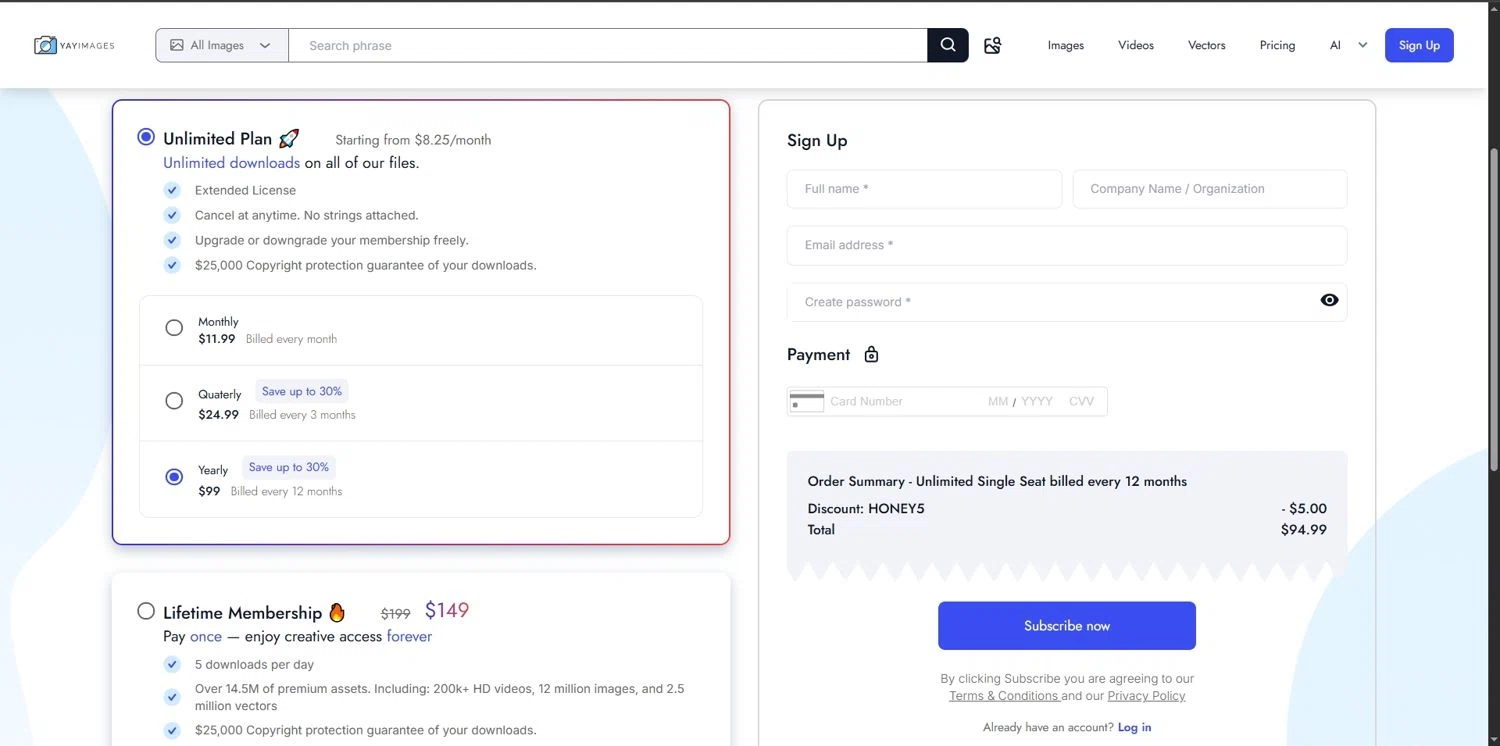Select the Unlimited Plan radio button
This screenshot has width=1500, height=746.
click(146, 137)
